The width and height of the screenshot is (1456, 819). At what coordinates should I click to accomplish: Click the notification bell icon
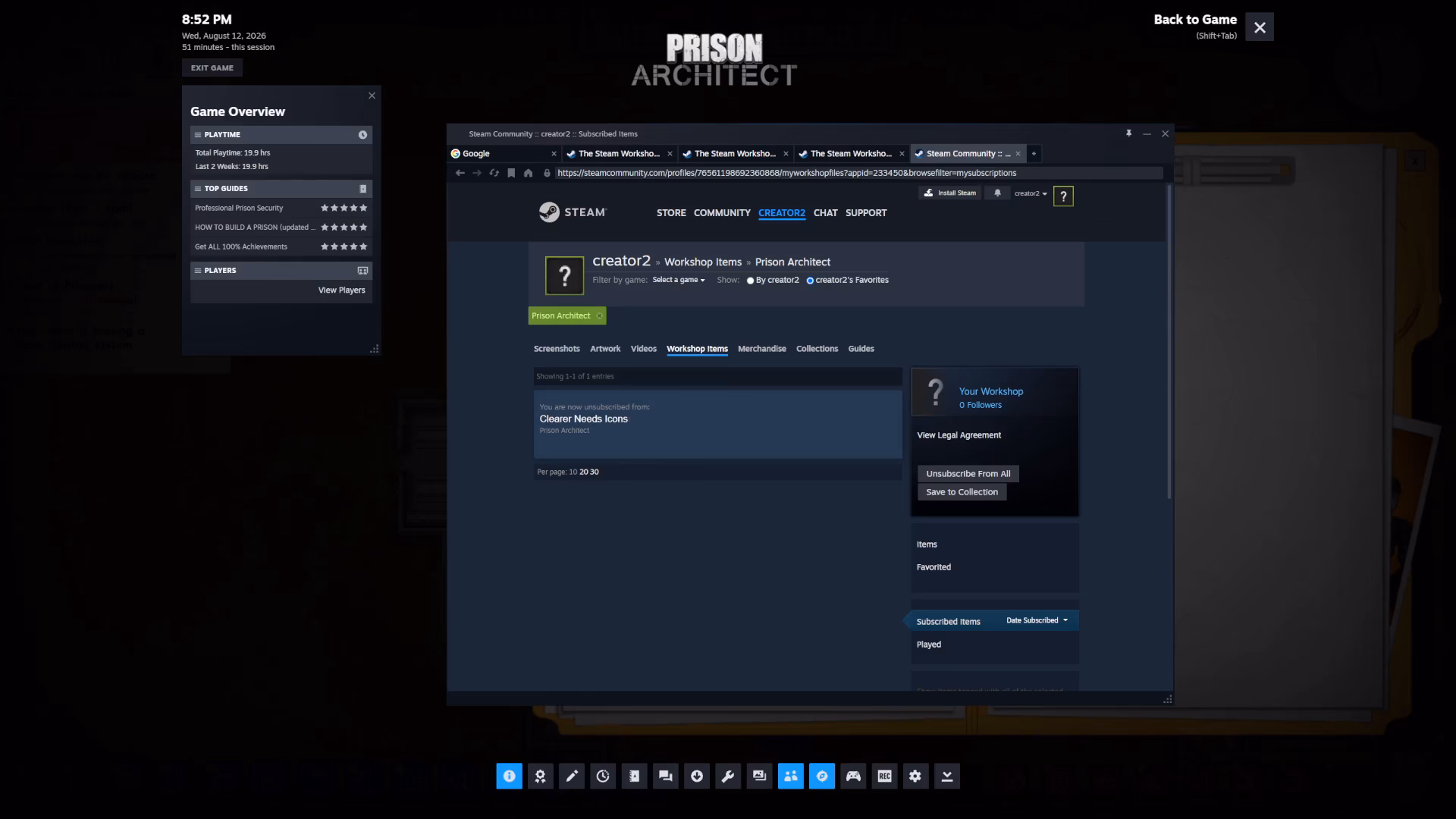pyautogui.click(x=997, y=193)
